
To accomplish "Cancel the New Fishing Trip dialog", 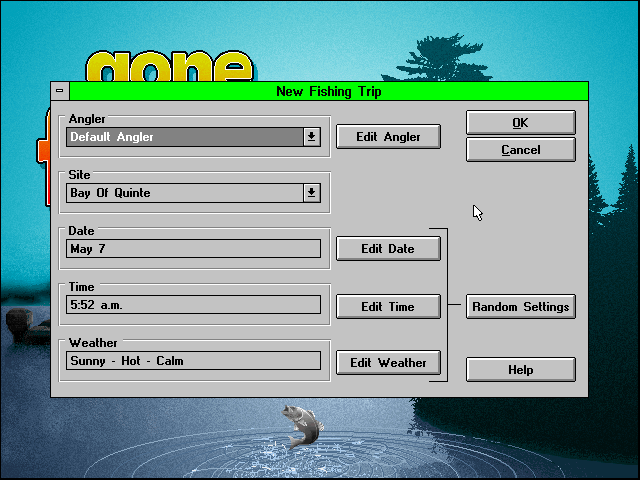I will coord(521,150).
